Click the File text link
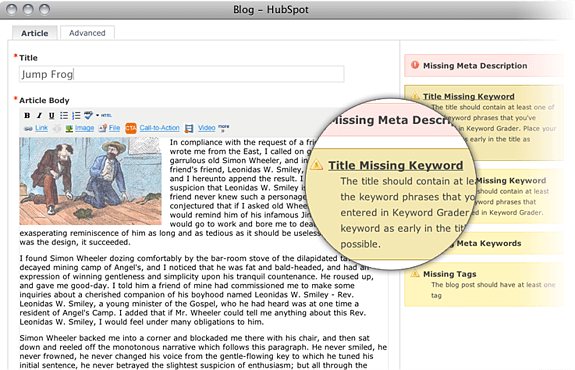Viewport: 575px width, 370px height. 114,128
